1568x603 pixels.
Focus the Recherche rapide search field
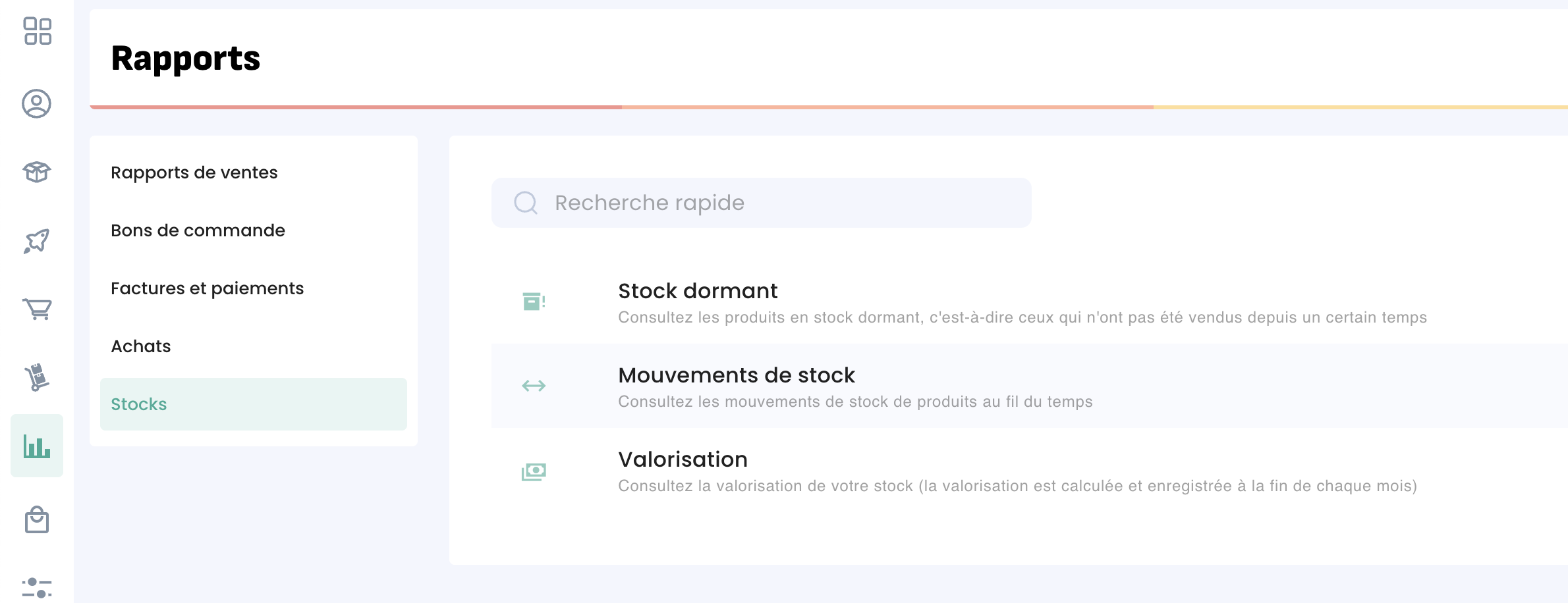coord(777,203)
